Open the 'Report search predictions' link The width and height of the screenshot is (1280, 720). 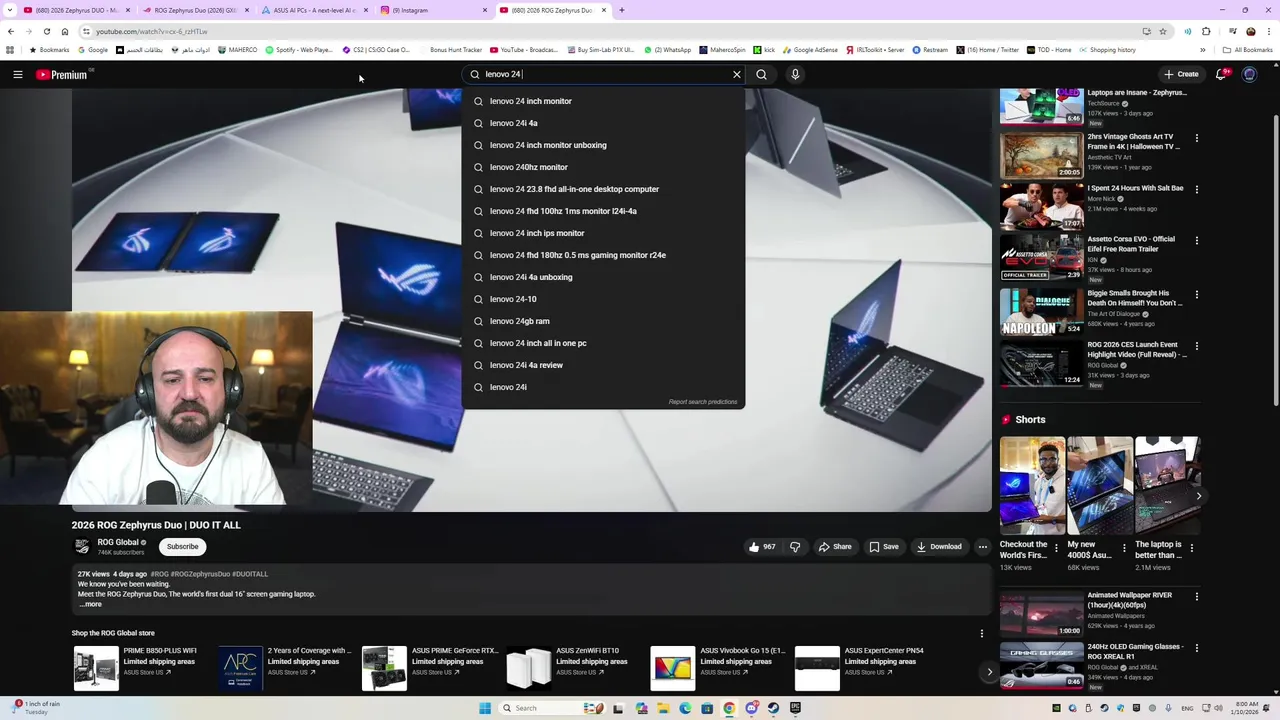pyautogui.click(x=703, y=402)
